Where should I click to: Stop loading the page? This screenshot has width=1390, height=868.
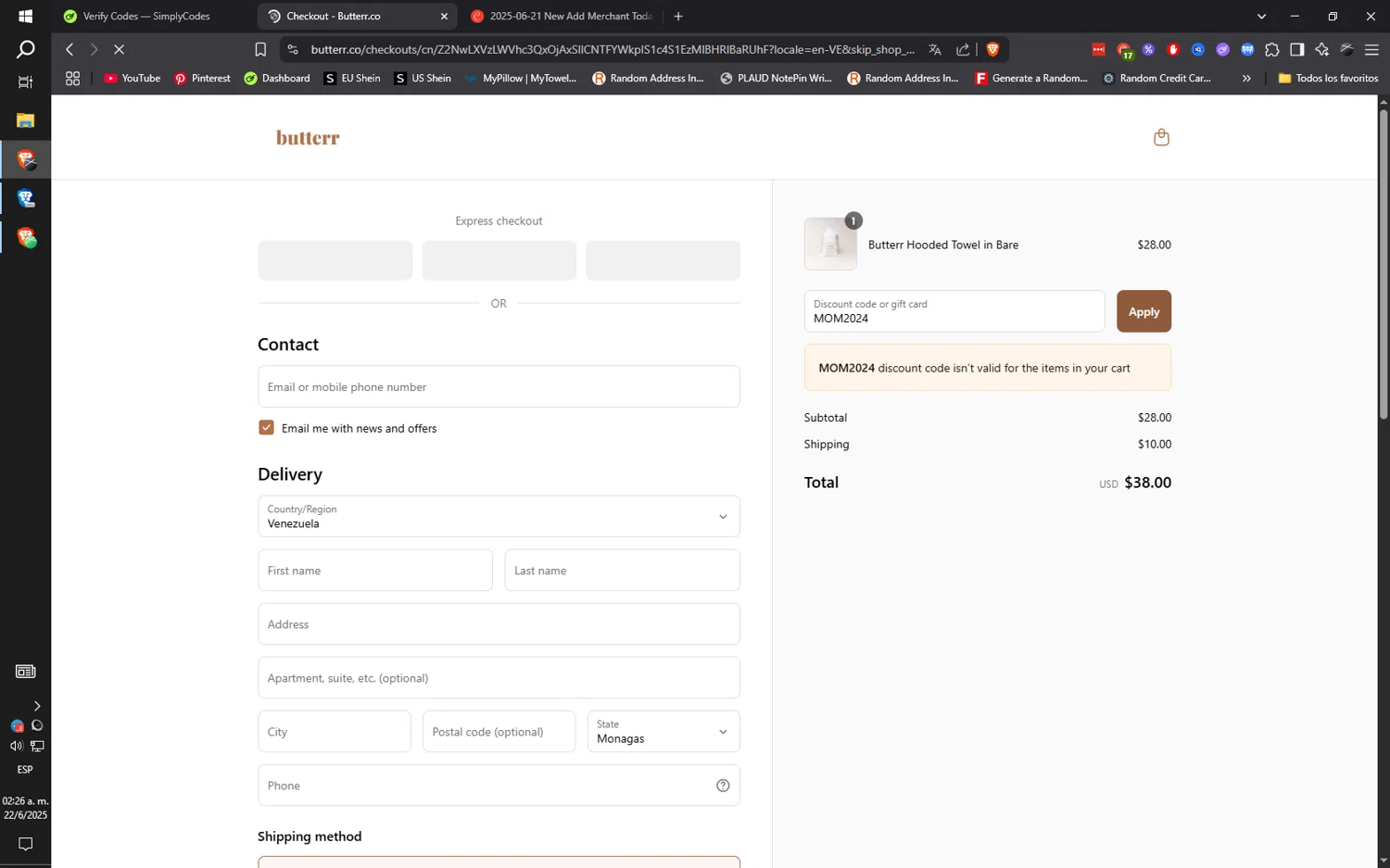pos(119,49)
